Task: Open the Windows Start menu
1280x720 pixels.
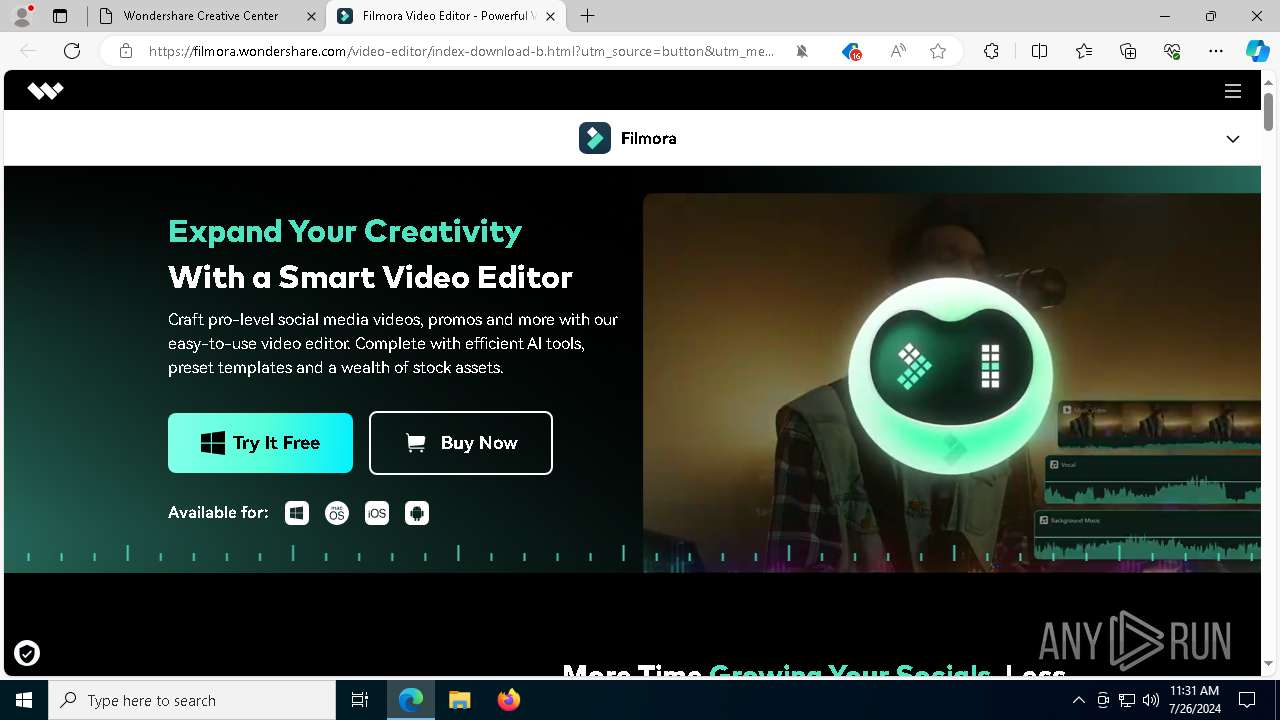Action: (24, 700)
